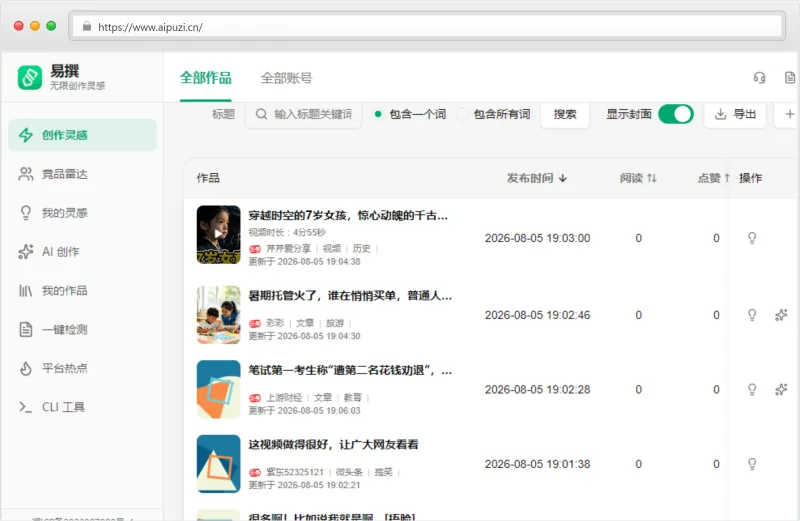This screenshot has width=800, height=521.
Task: Click the lock icon in address bar
Action: click(x=87, y=27)
